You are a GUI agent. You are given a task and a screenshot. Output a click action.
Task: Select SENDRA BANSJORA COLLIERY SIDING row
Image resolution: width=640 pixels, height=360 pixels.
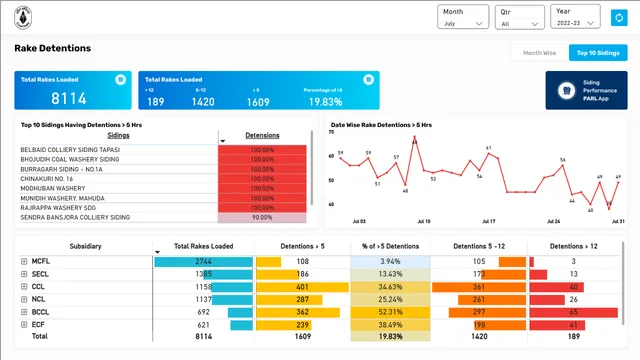pos(163,218)
